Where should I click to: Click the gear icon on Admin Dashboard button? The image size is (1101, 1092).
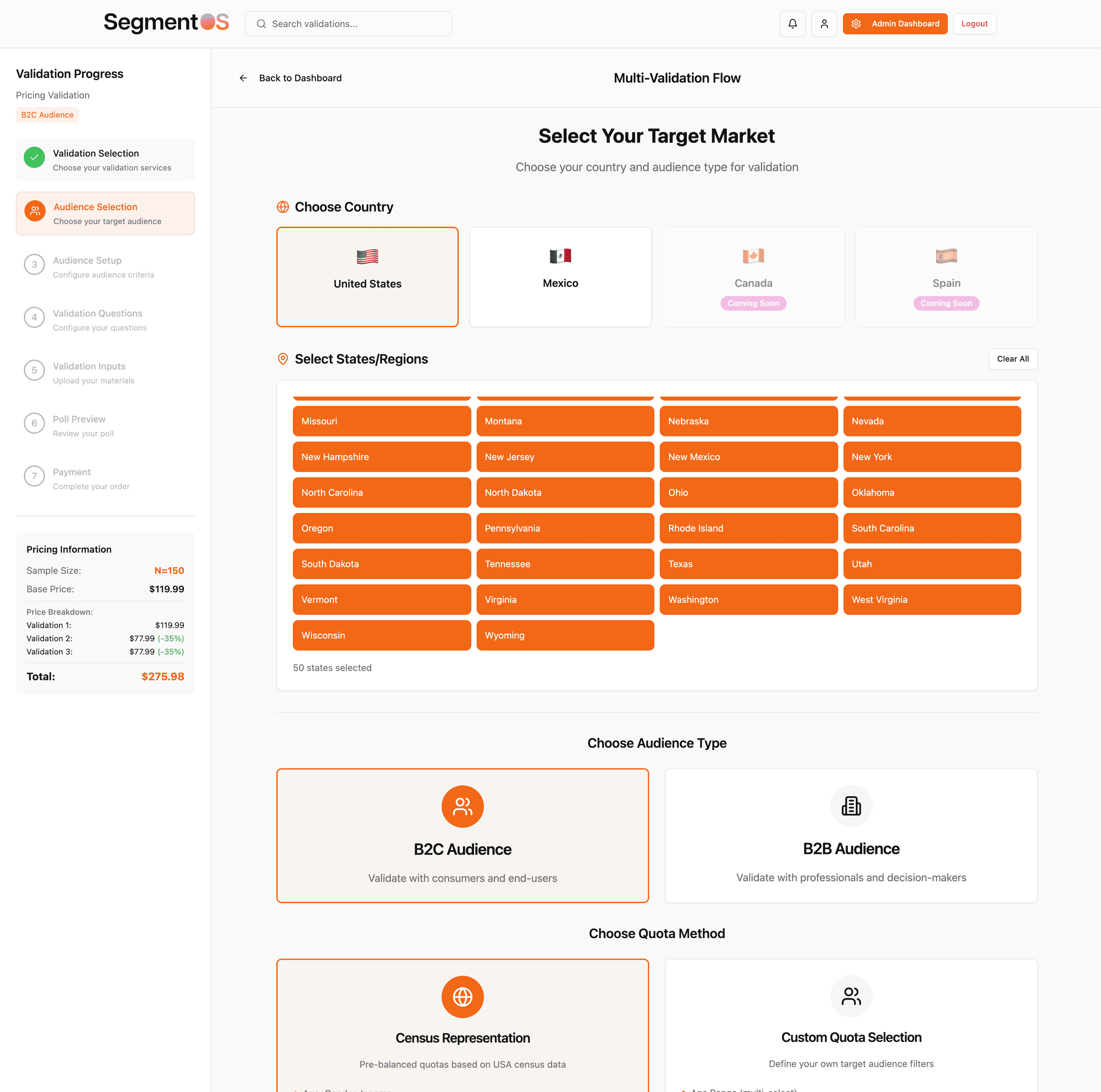point(856,23)
